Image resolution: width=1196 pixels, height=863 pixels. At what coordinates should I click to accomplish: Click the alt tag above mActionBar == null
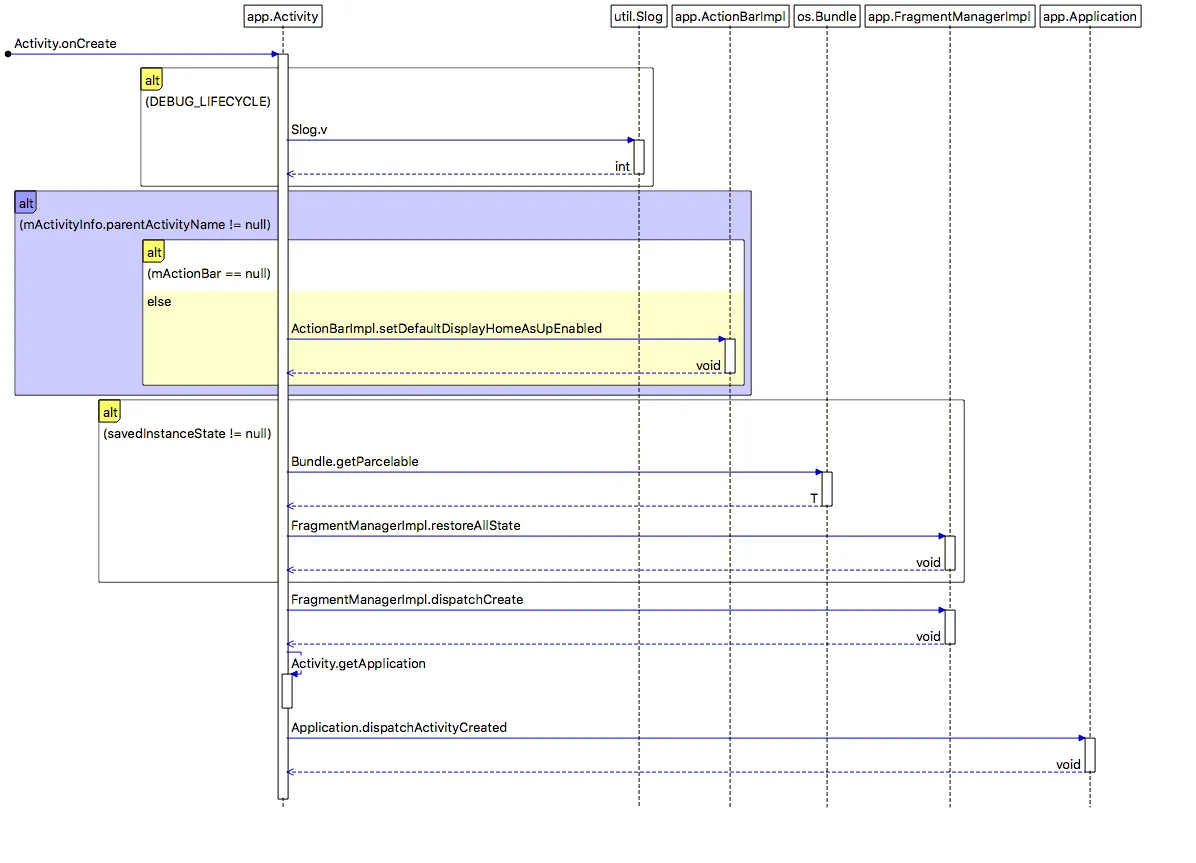click(154, 252)
